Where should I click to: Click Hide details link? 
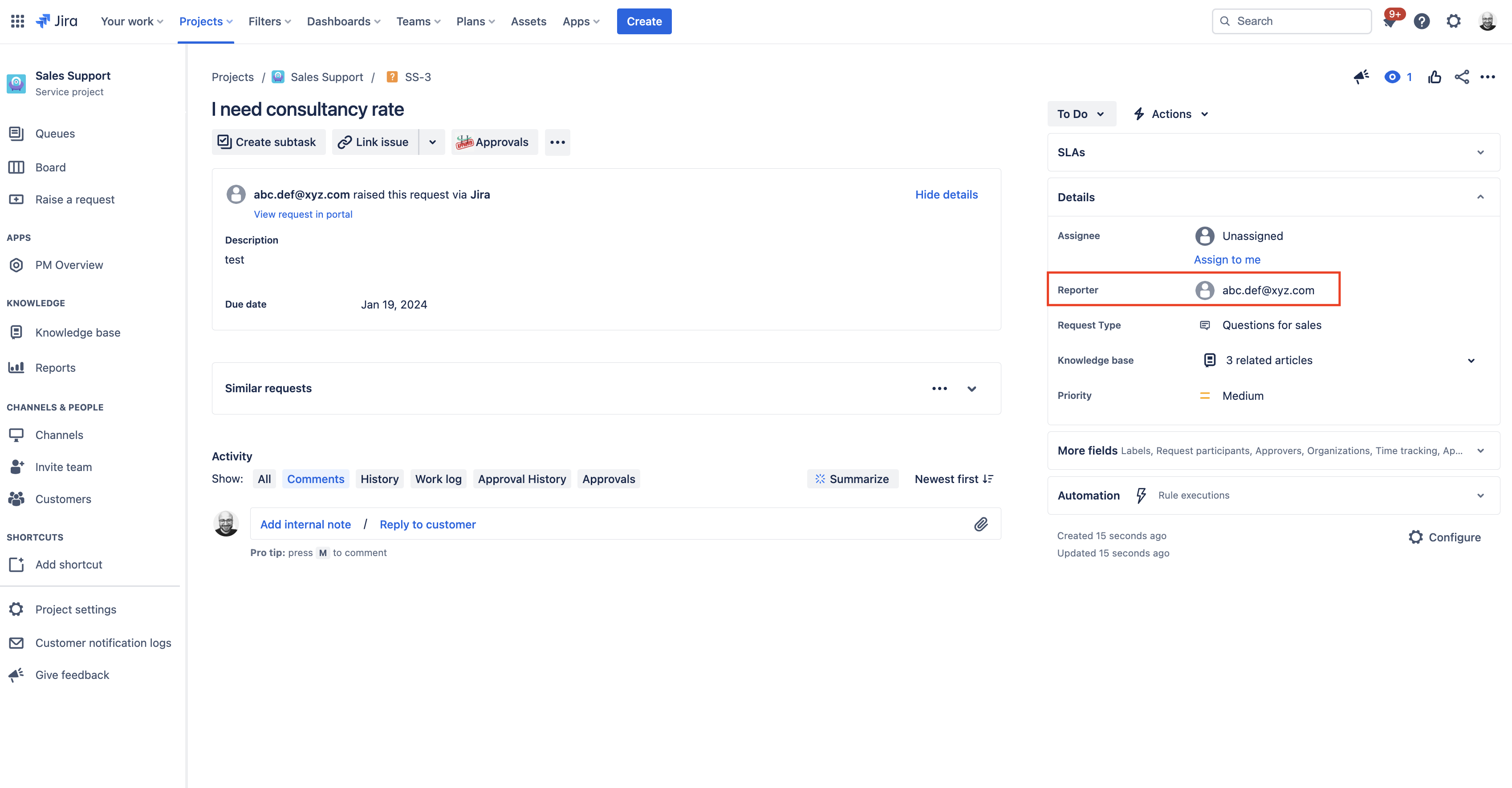tap(946, 194)
